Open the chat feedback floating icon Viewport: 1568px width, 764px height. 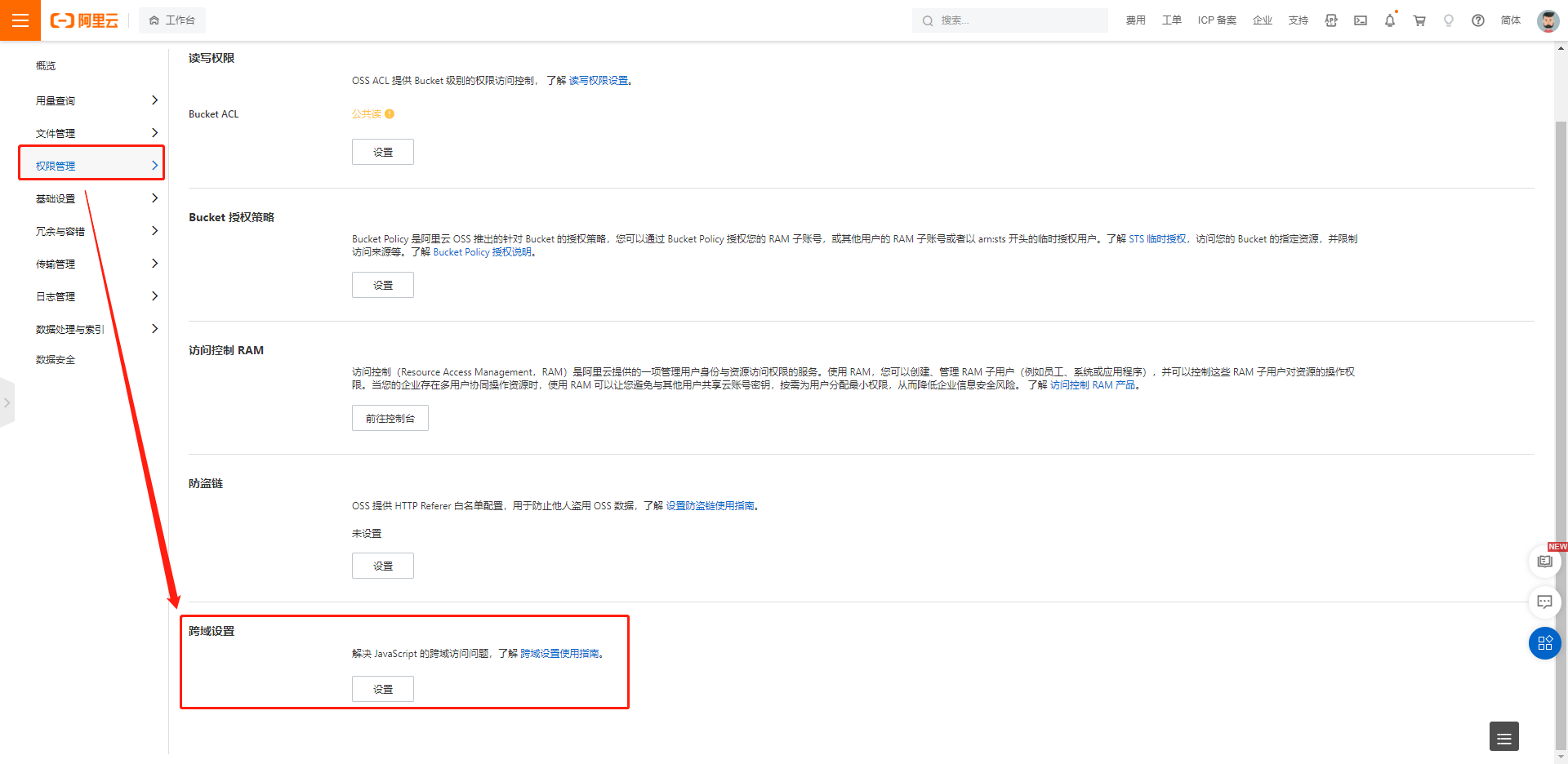click(1545, 602)
